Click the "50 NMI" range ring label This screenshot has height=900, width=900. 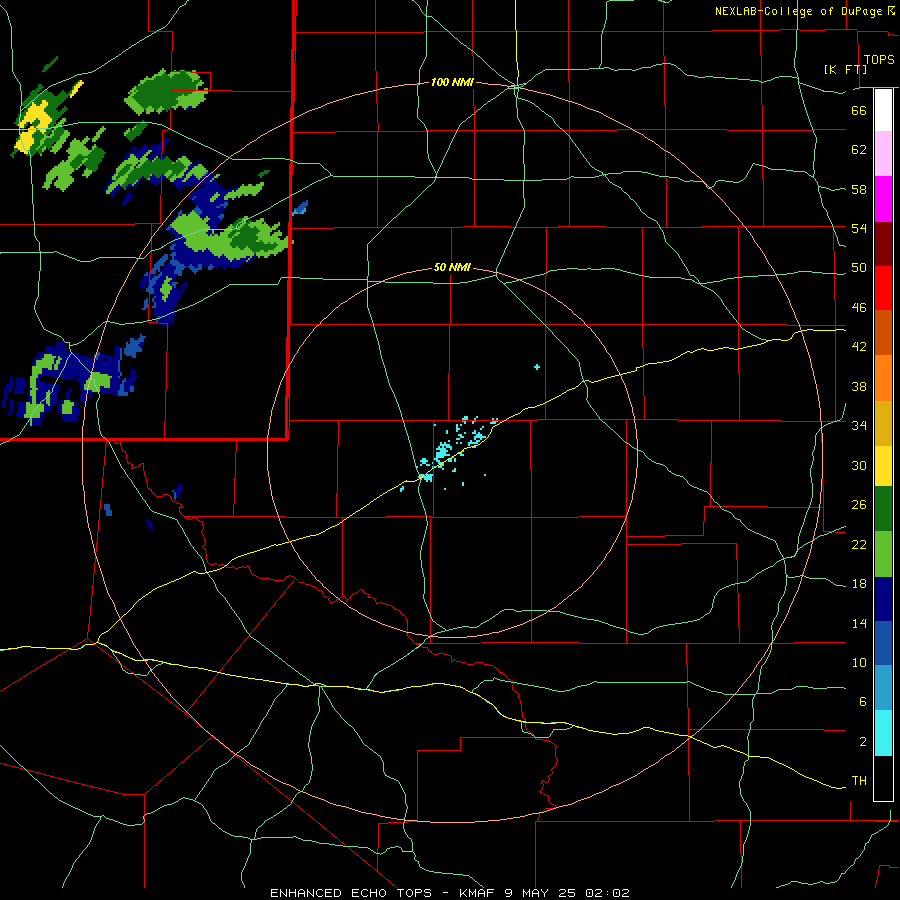coord(452,267)
